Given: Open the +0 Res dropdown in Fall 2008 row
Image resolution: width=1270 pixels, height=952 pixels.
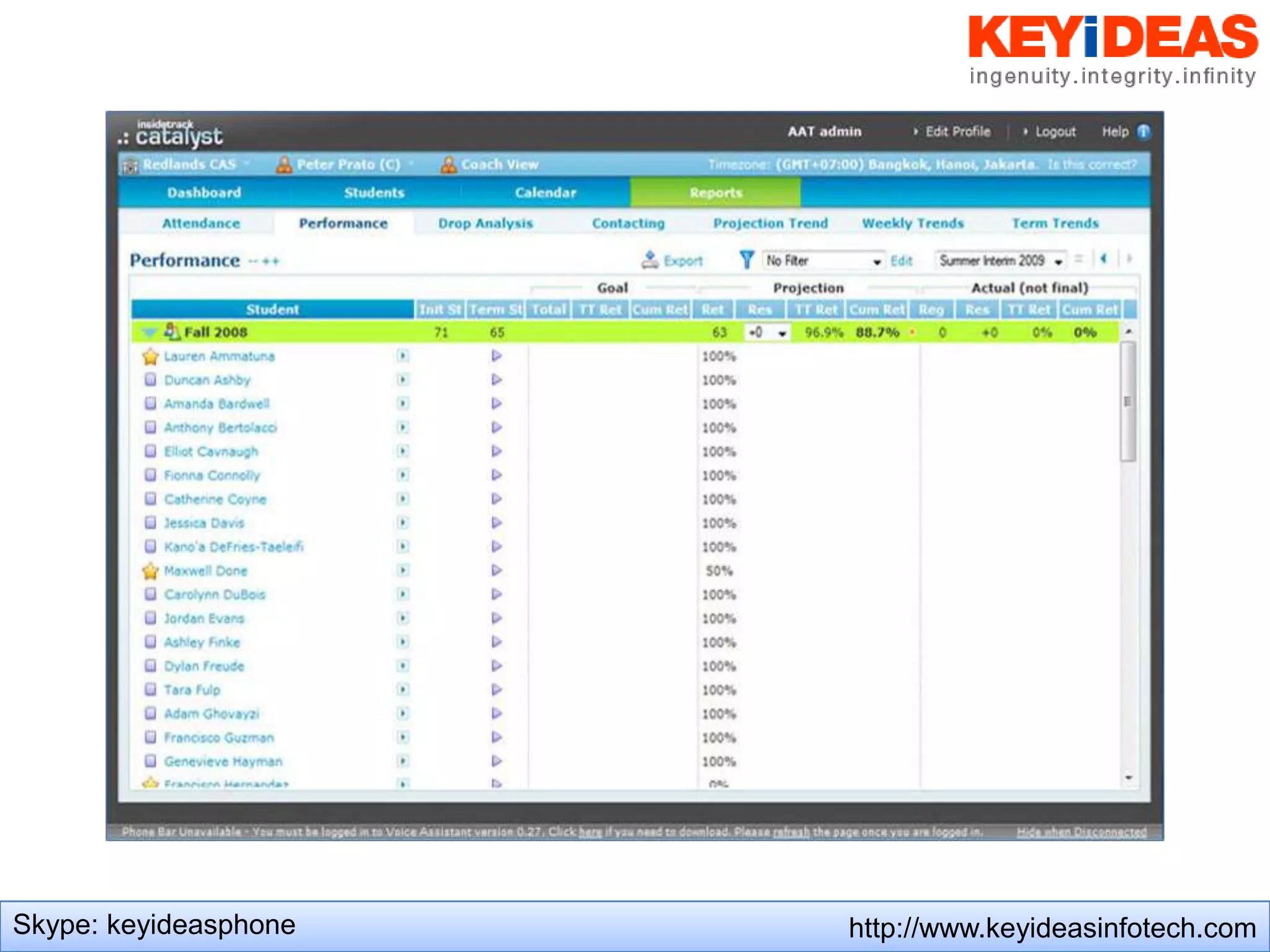Looking at the screenshot, I should 767,333.
